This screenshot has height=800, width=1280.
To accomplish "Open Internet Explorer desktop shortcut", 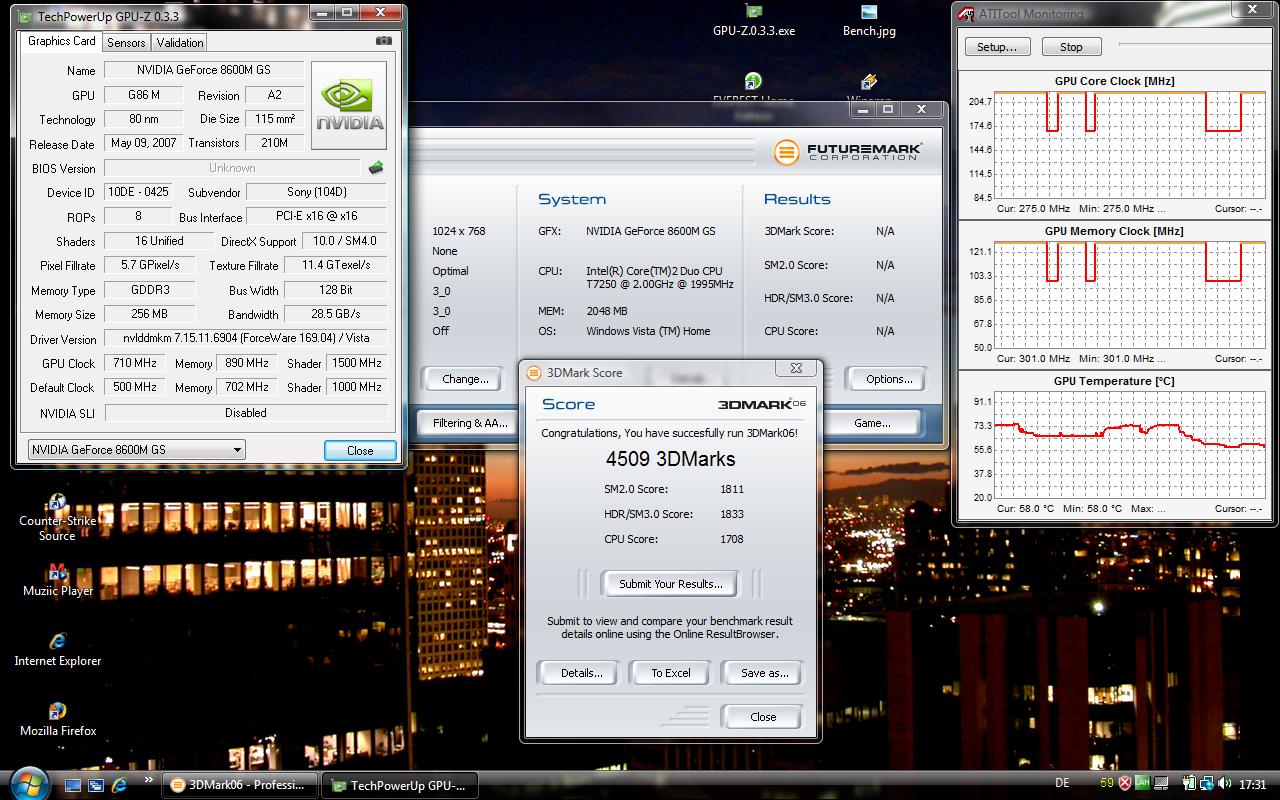I will point(57,649).
